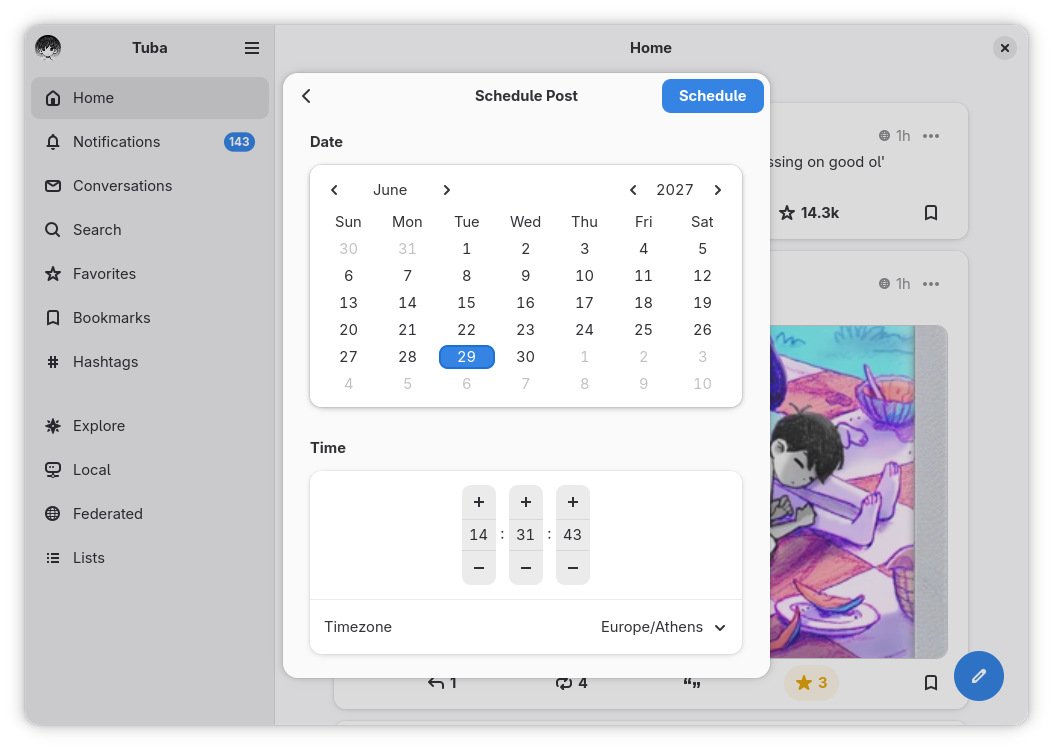Go back from Schedule Post dialog
Image resolution: width=1053 pixels, height=750 pixels.
click(306, 96)
